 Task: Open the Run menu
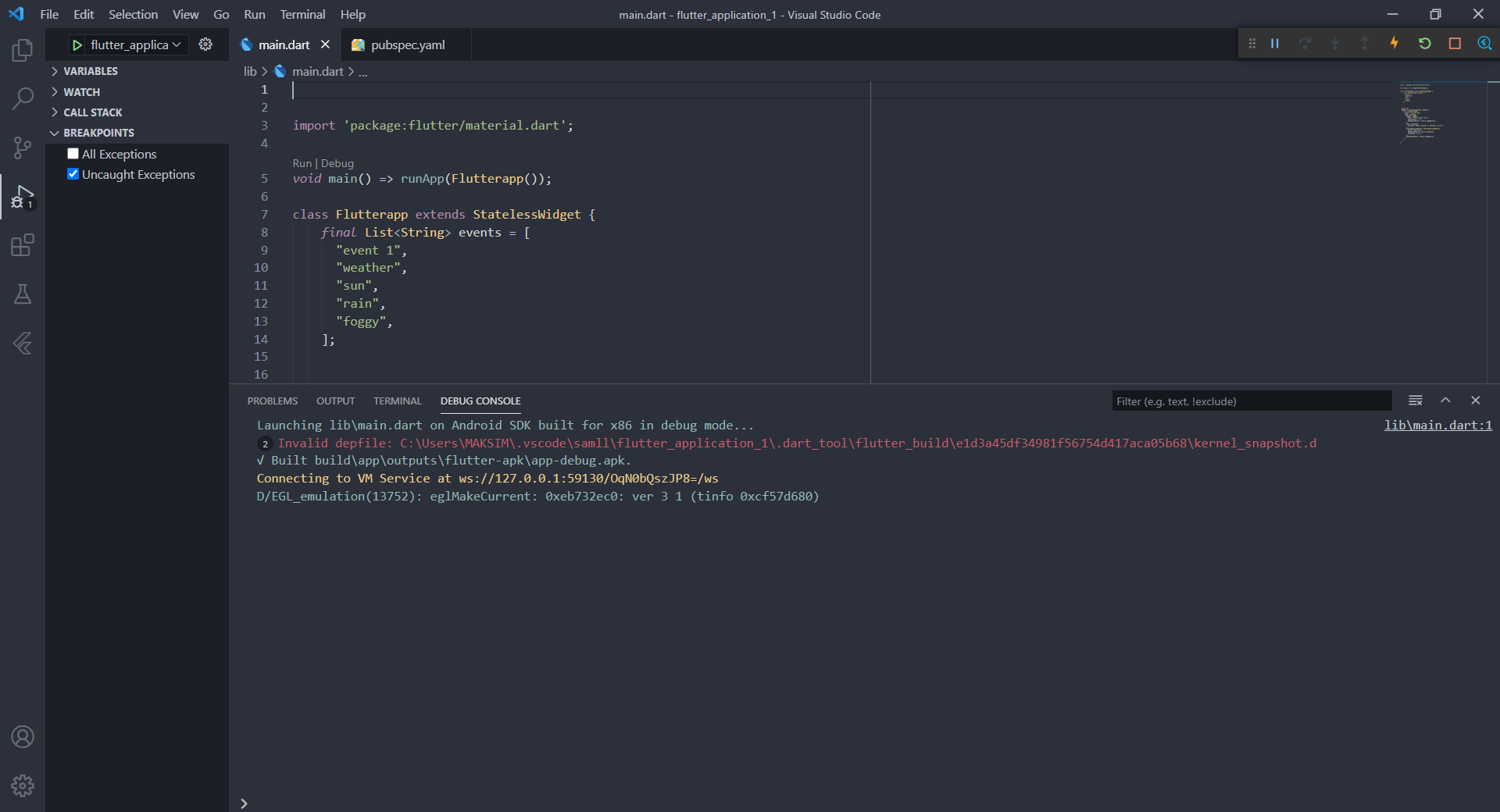point(255,14)
